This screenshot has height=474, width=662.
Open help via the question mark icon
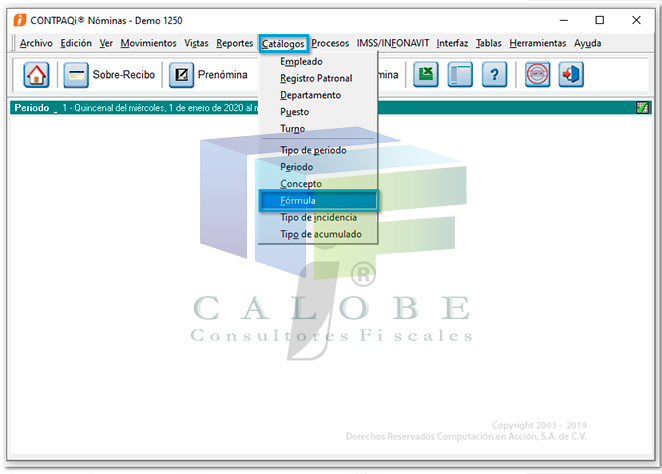[494, 74]
